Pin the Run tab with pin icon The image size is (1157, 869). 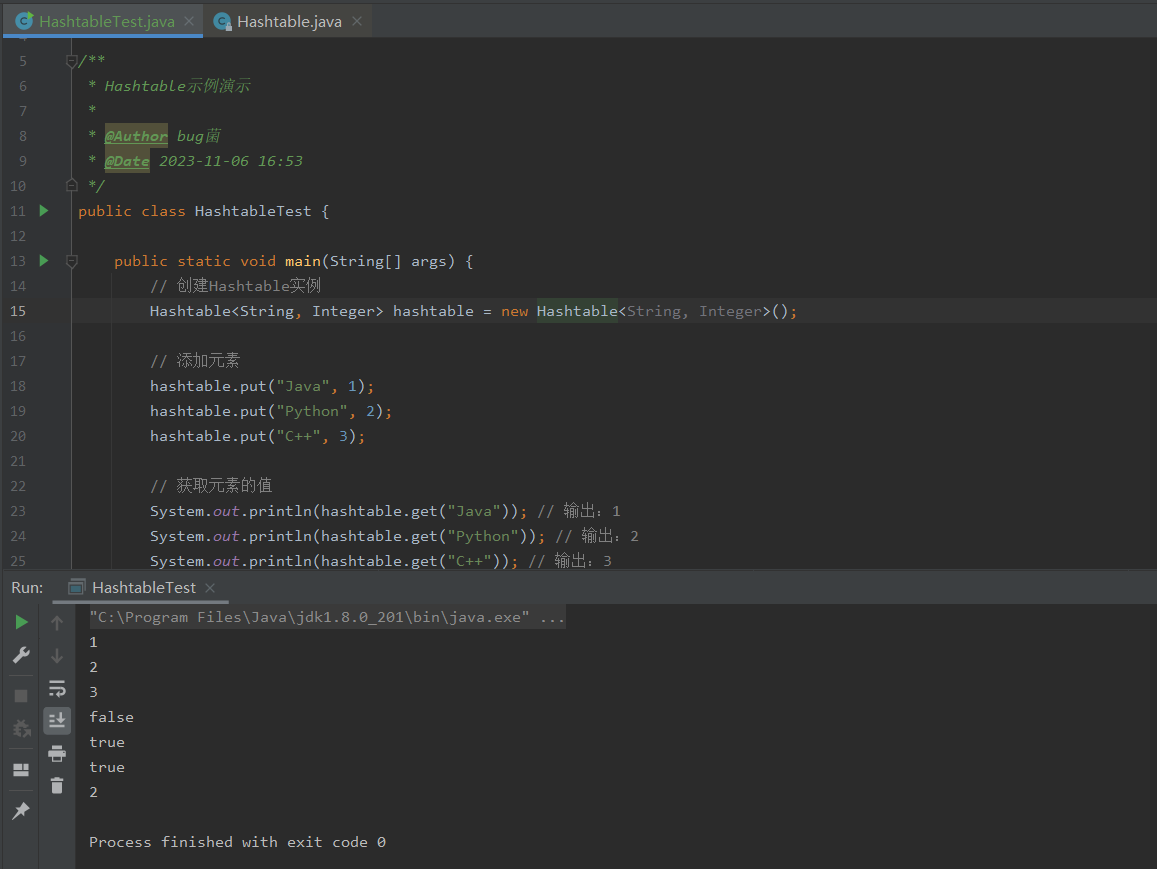[x=21, y=810]
